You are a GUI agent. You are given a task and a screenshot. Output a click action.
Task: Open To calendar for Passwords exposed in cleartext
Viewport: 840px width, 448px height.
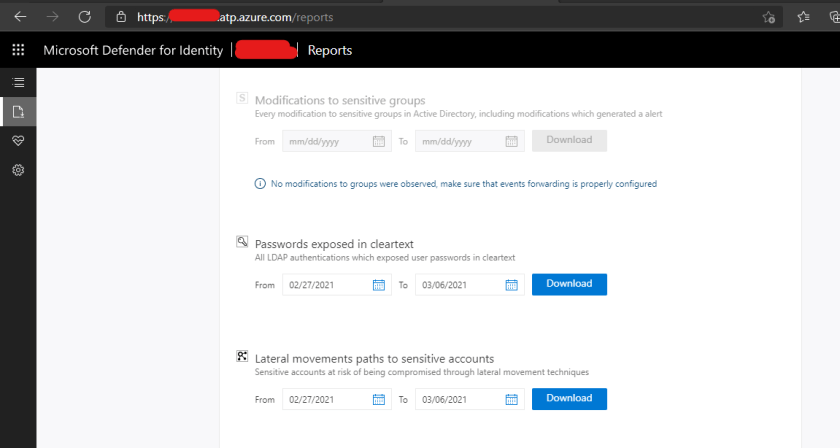511,285
